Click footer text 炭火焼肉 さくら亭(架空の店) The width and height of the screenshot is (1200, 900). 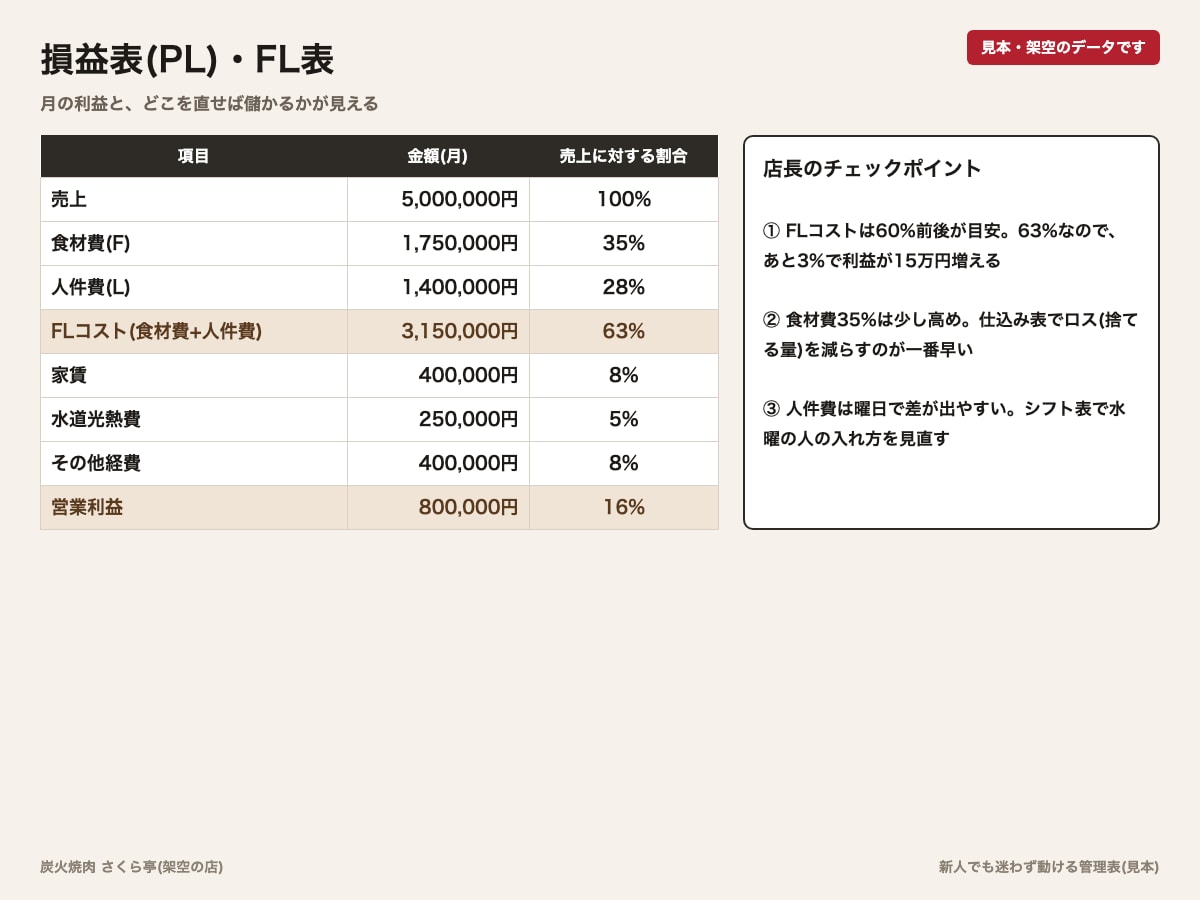(x=131, y=867)
